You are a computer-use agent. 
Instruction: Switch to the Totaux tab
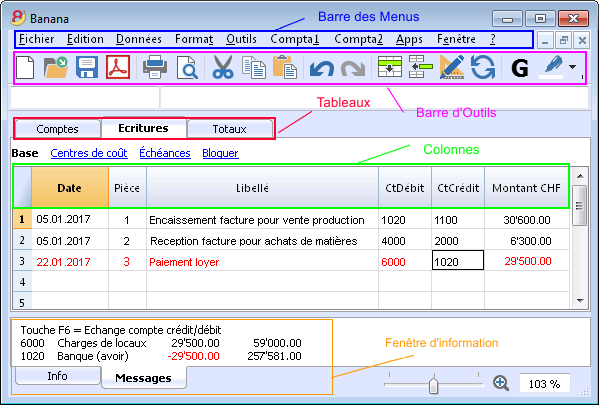pyautogui.click(x=230, y=129)
